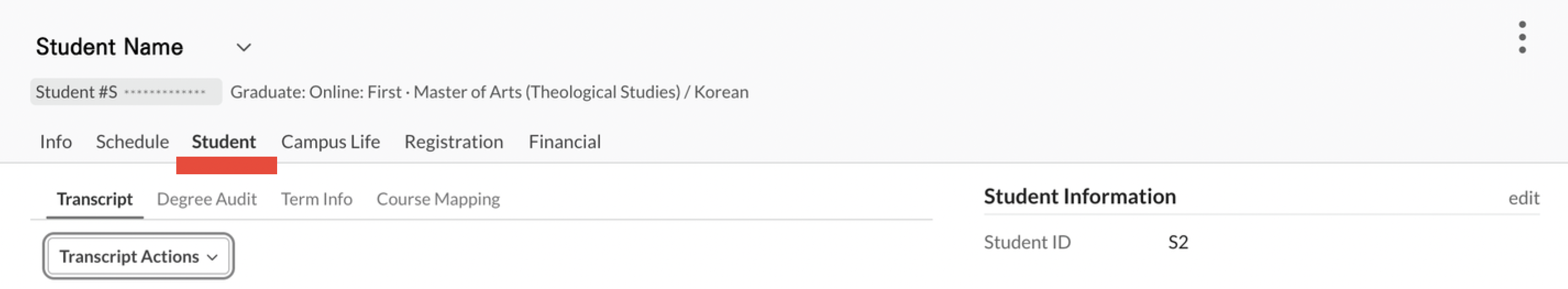Open the Term Info sub-tab
Screen dimensions: 1568x289
pyautogui.click(x=316, y=199)
